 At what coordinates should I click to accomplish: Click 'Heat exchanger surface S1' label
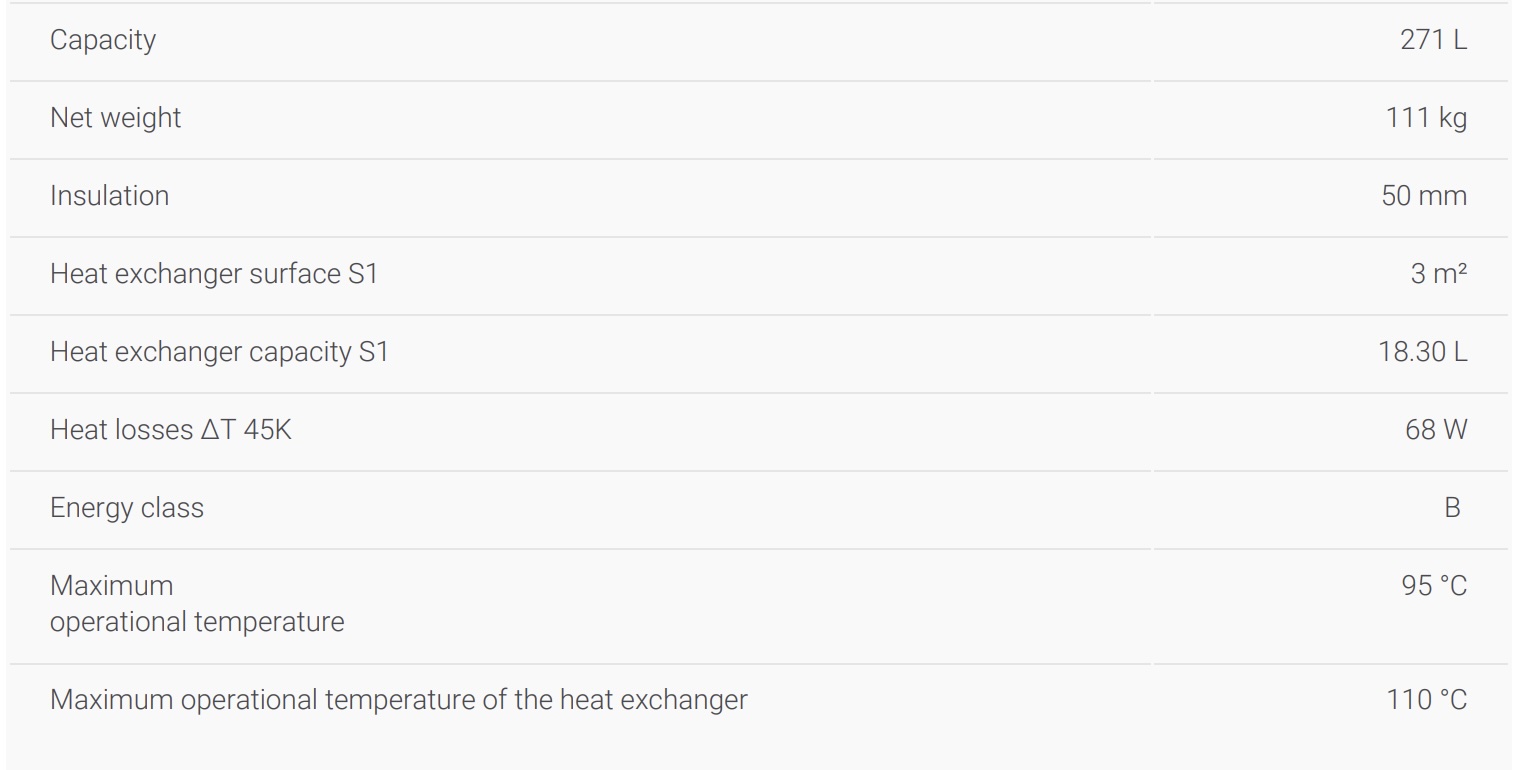click(x=213, y=274)
